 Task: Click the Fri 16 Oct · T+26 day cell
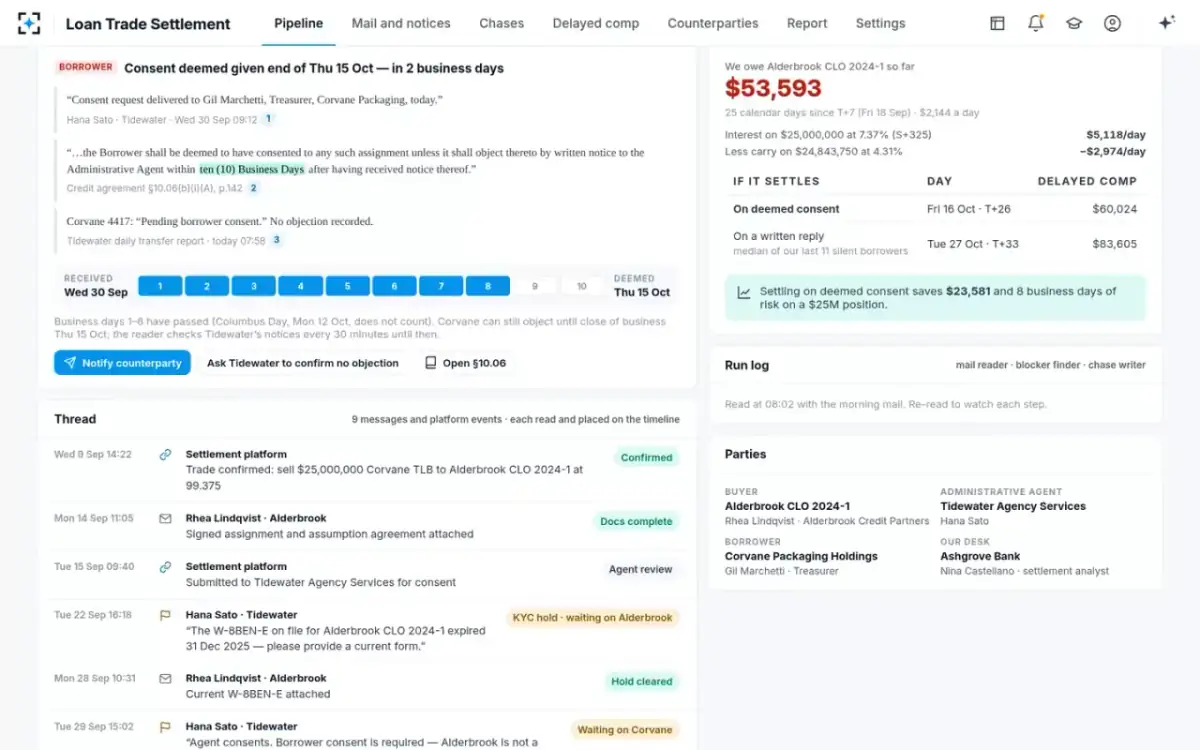click(969, 209)
